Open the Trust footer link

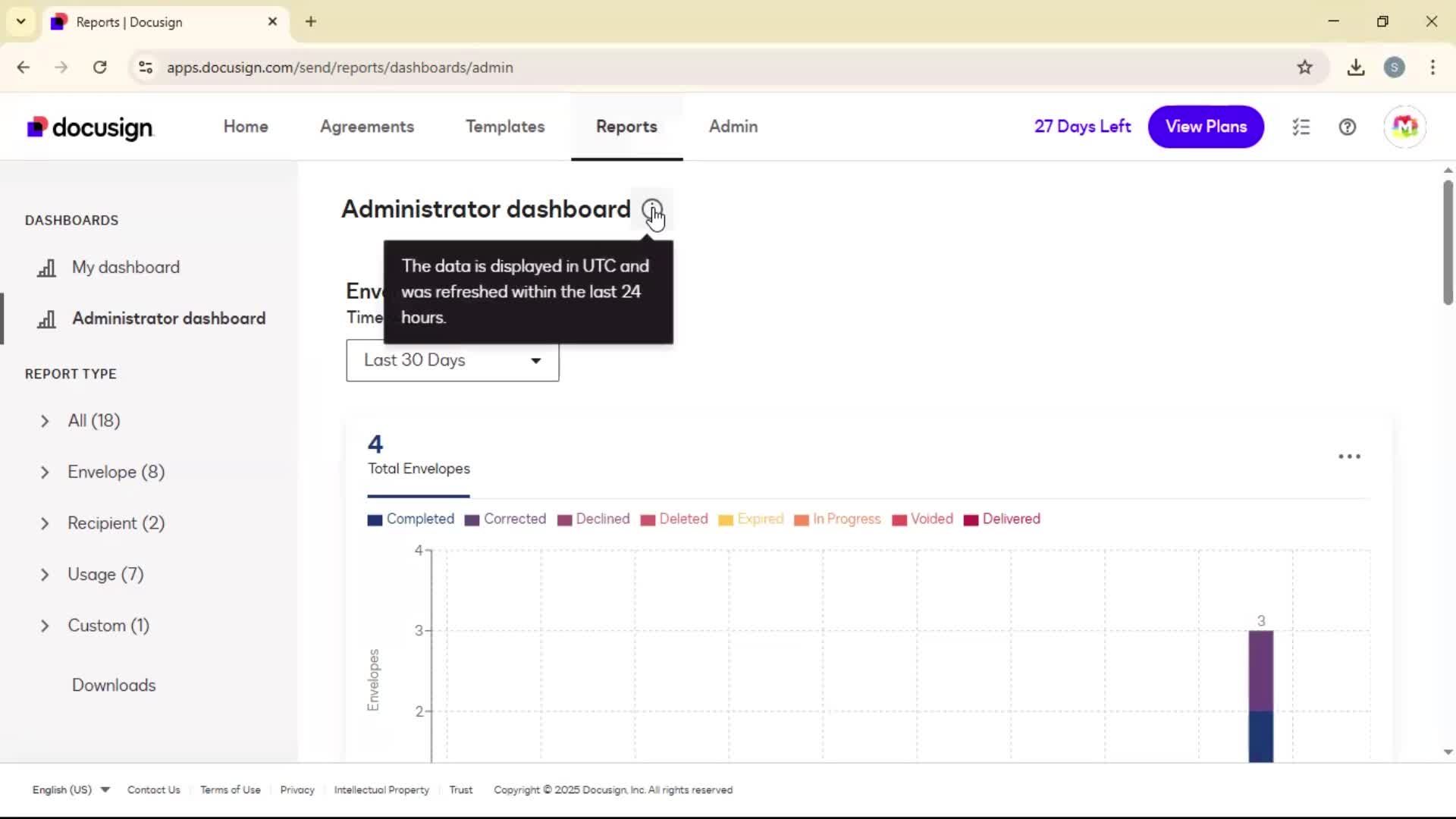point(461,789)
